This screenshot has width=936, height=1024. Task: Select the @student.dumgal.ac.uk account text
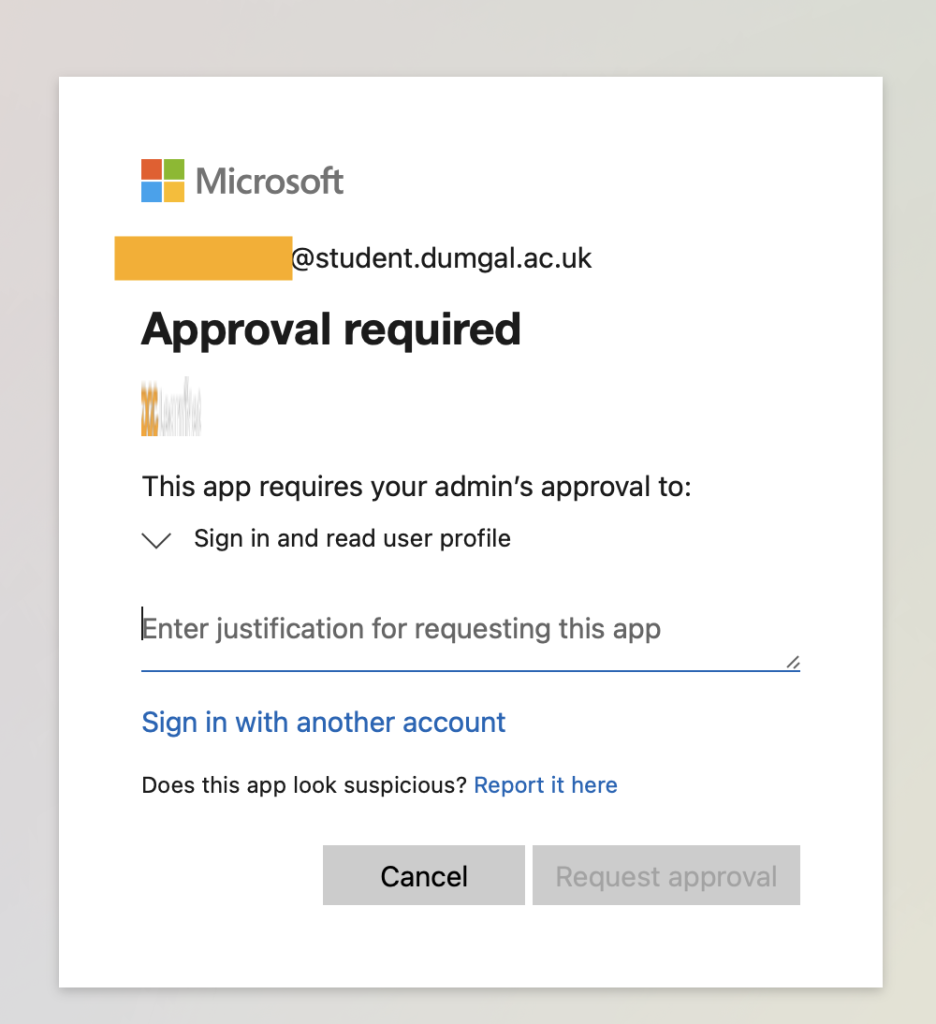pyautogui.click(x=441, y=259)
